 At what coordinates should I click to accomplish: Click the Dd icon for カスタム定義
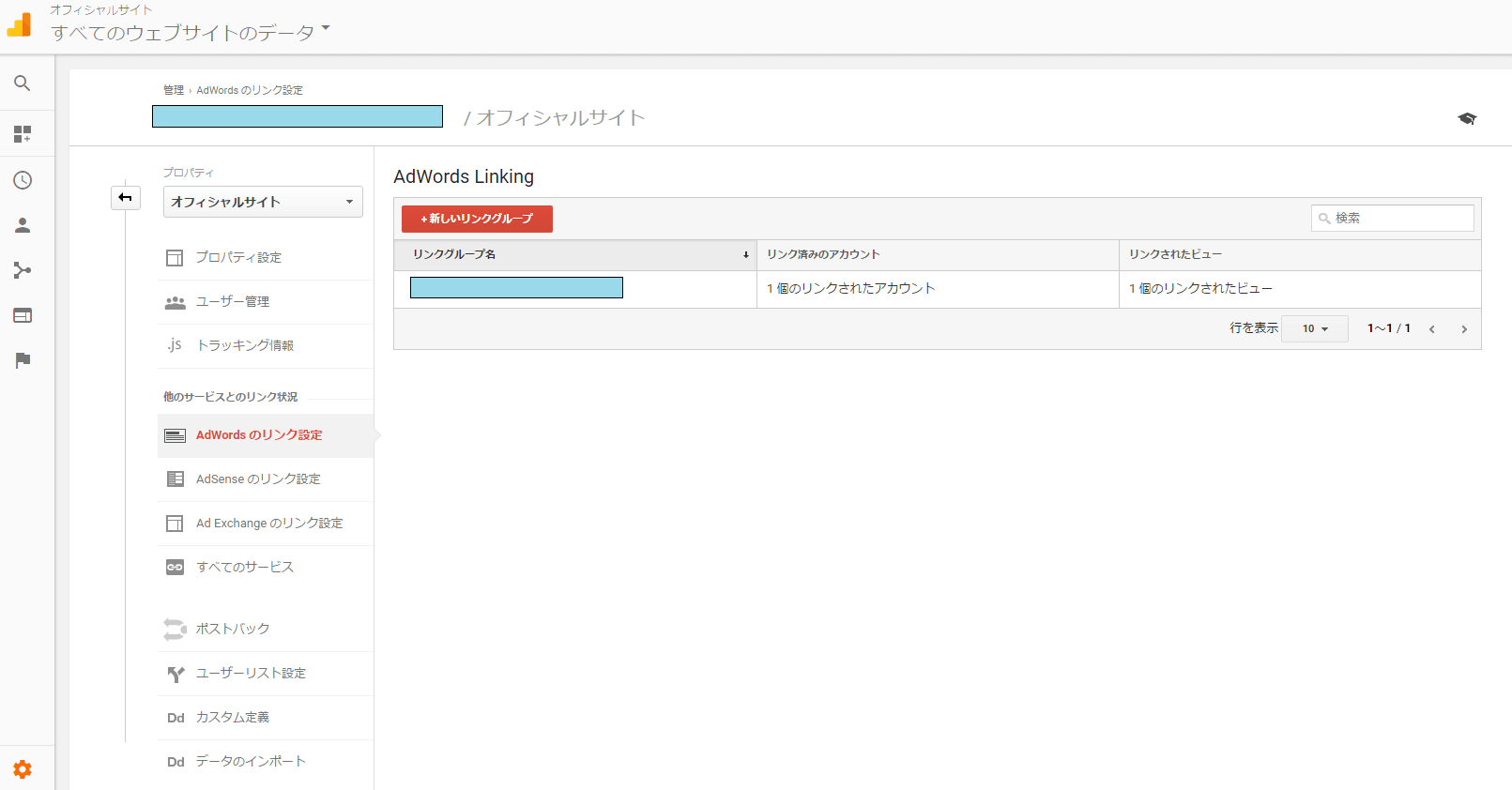click(176, 718)
